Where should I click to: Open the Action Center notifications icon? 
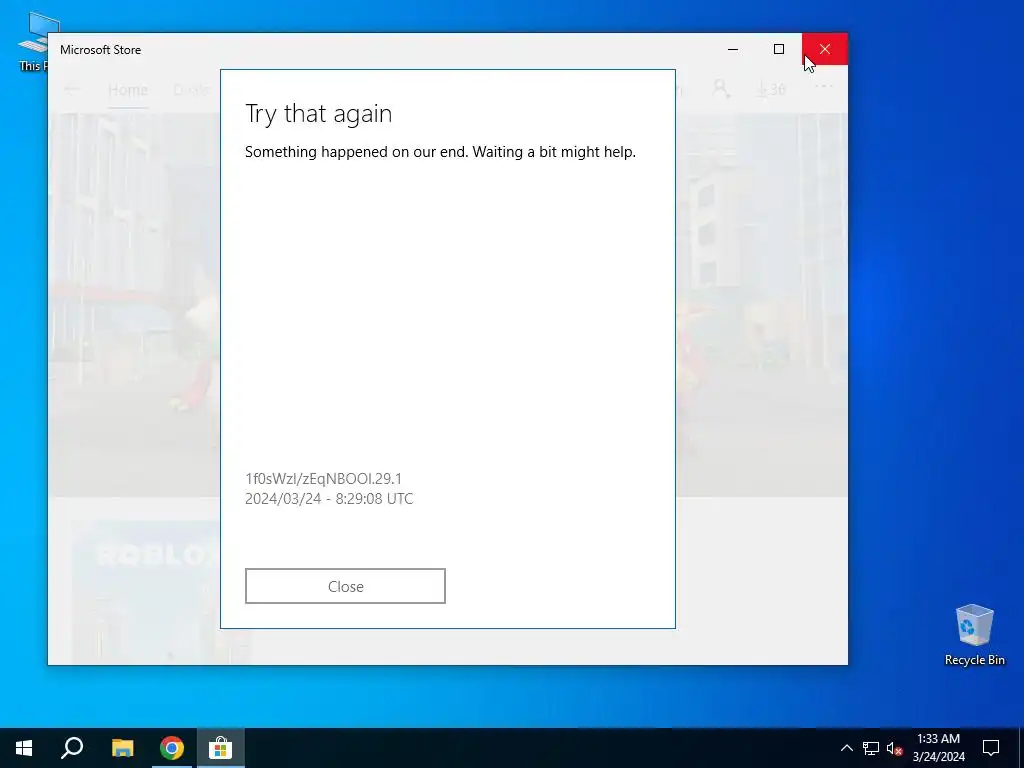pos(991,748)
